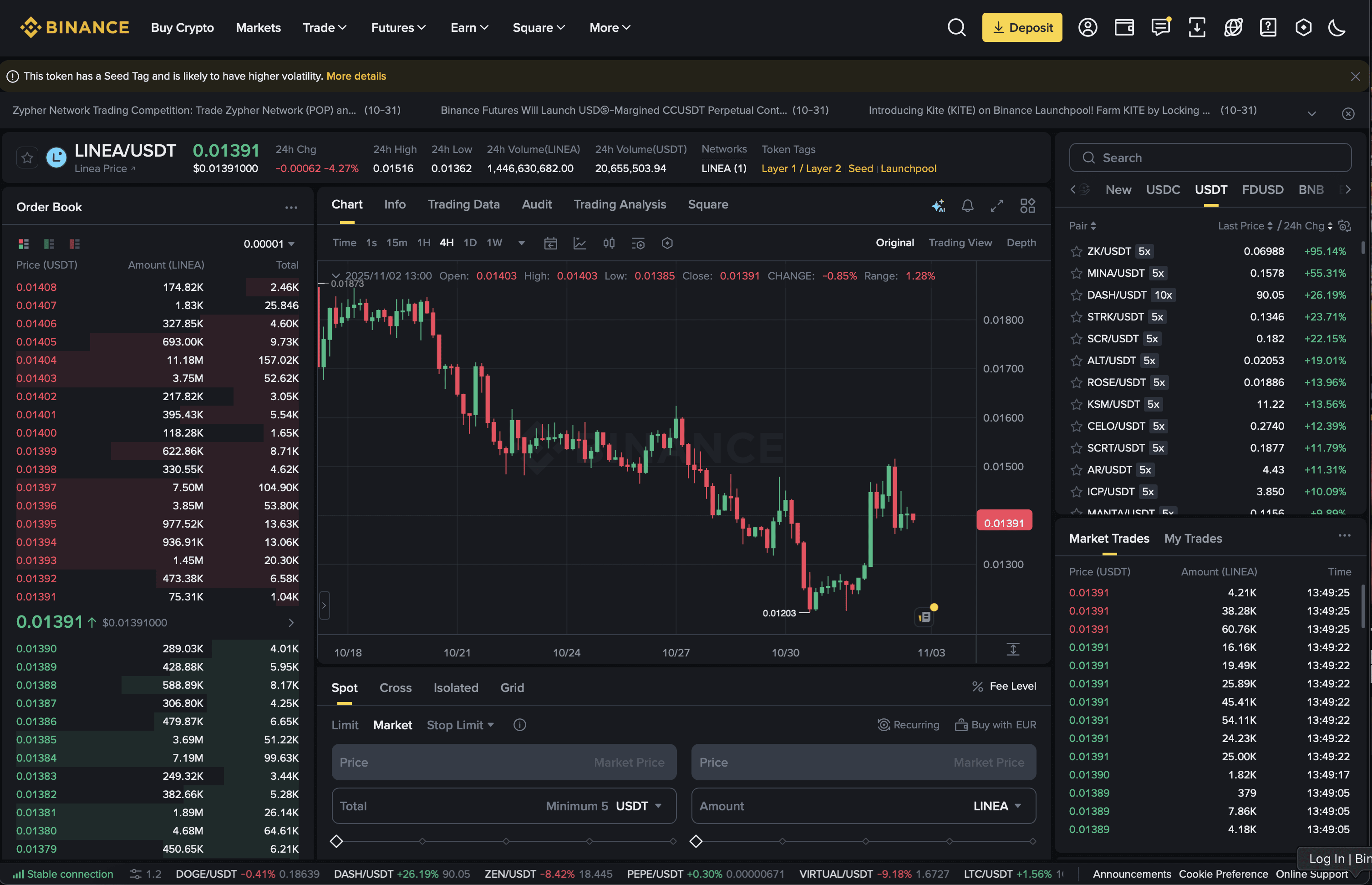Click the Deposit button

[1021, 28]
